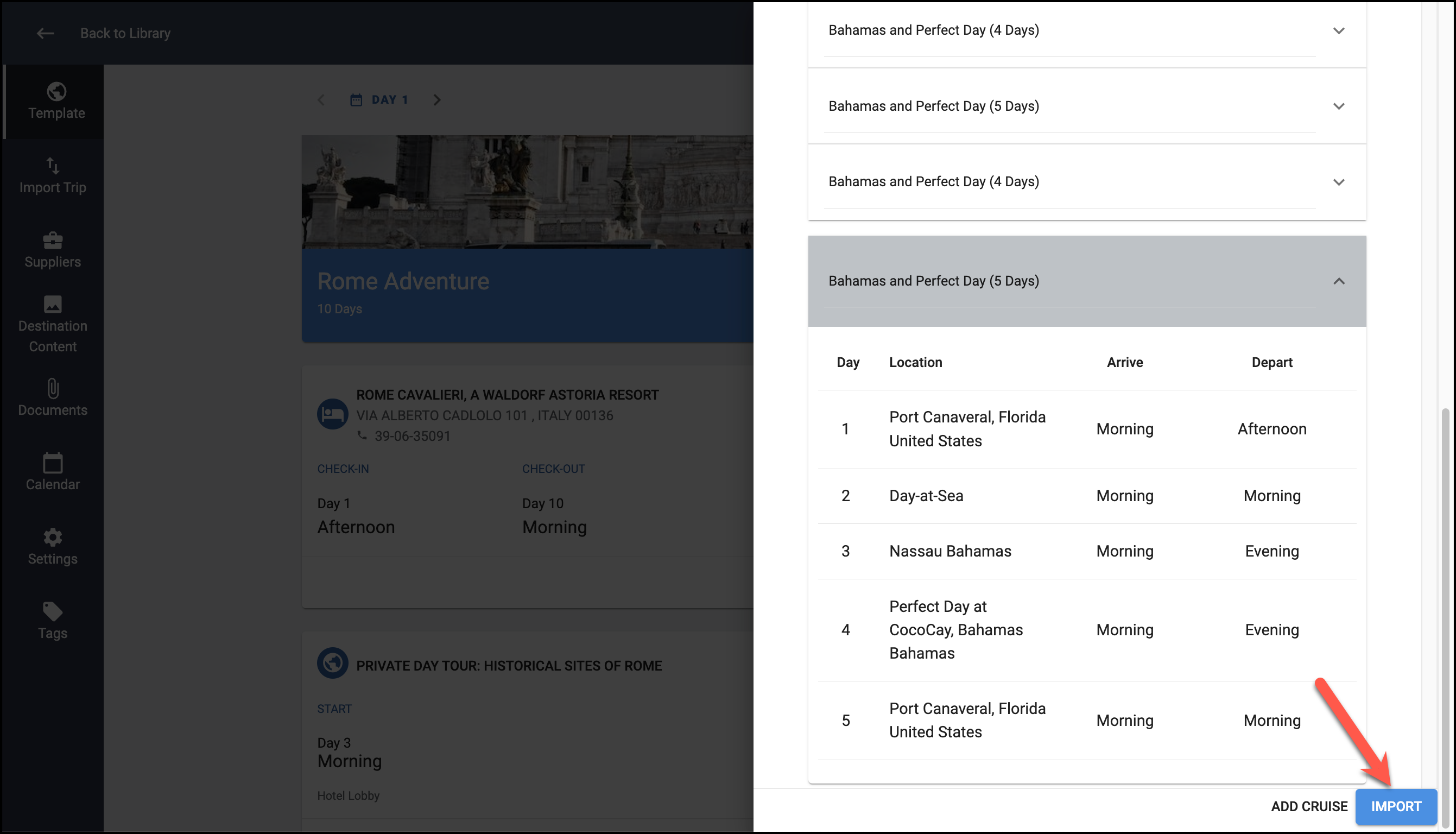The width and height of the screenshot is (1456, 834).
Task: Click the phone icon by 39-06-35091
Action: (x=362, y=435)
